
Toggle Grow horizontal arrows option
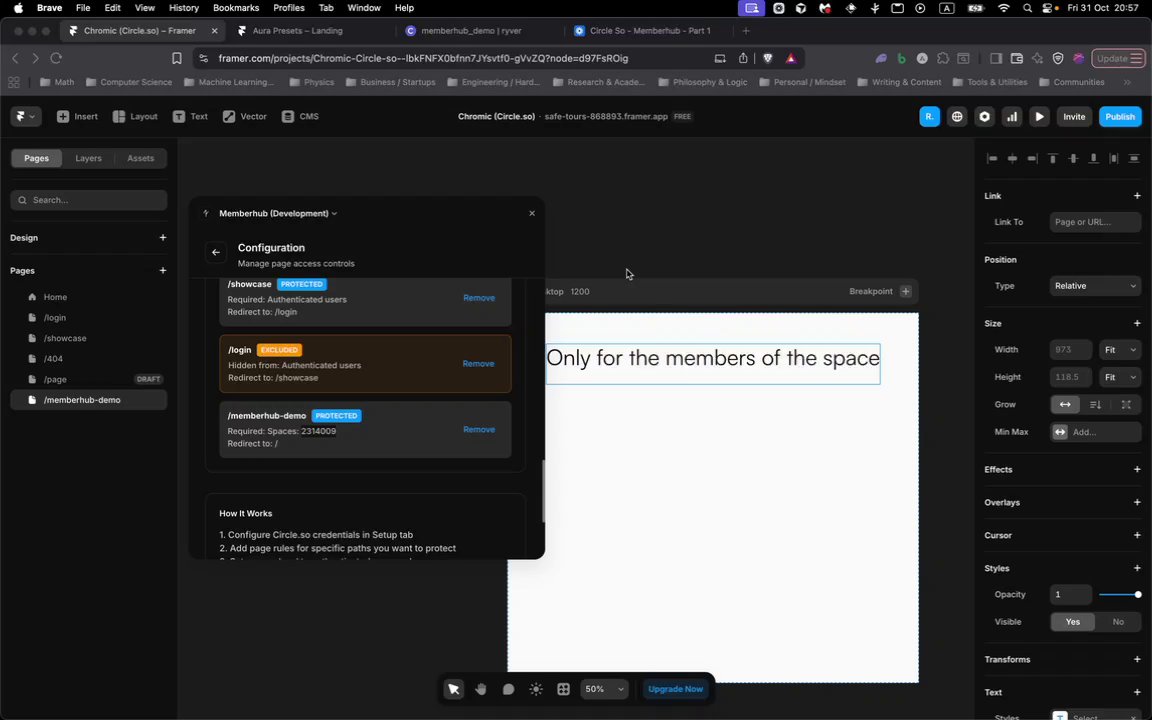point(1065,405)
